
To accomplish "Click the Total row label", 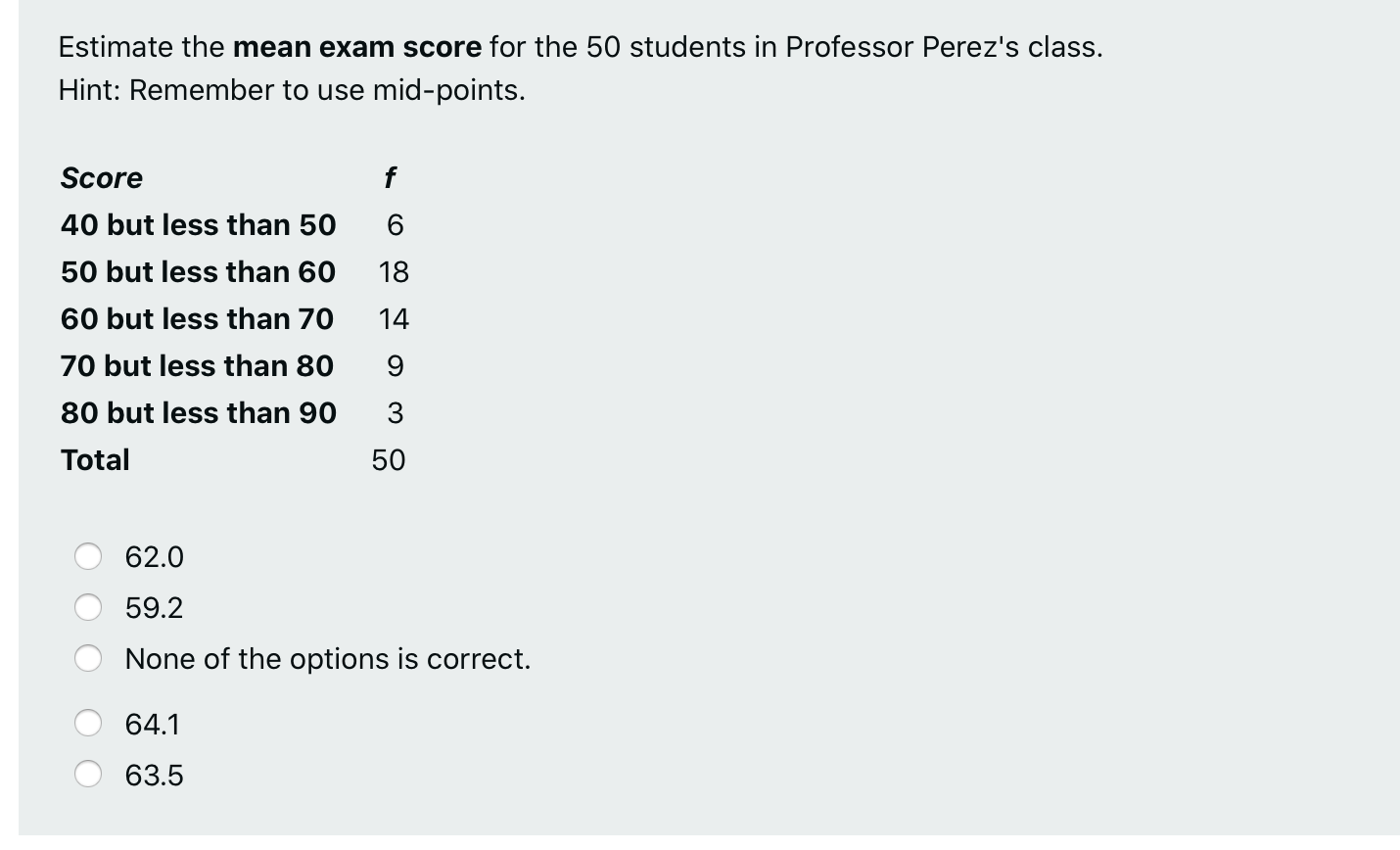I will point(95,460).
